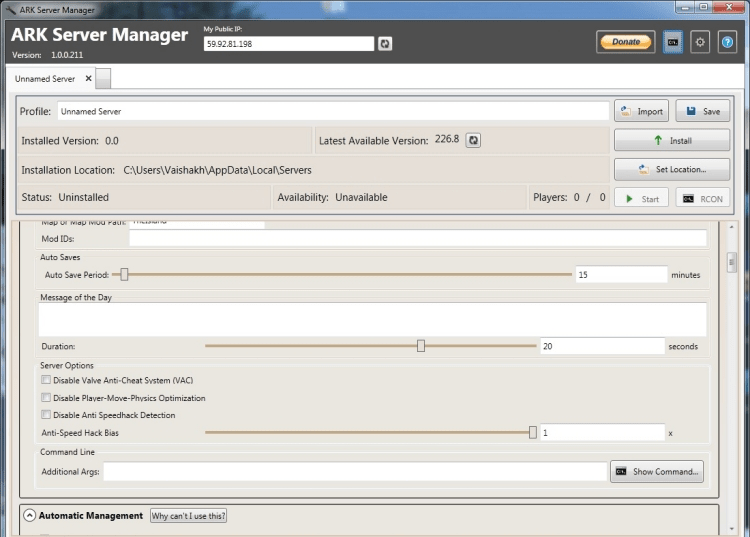This screenshot has width=750, height=537.
Task: Show the command line
Action: point(657,471)
